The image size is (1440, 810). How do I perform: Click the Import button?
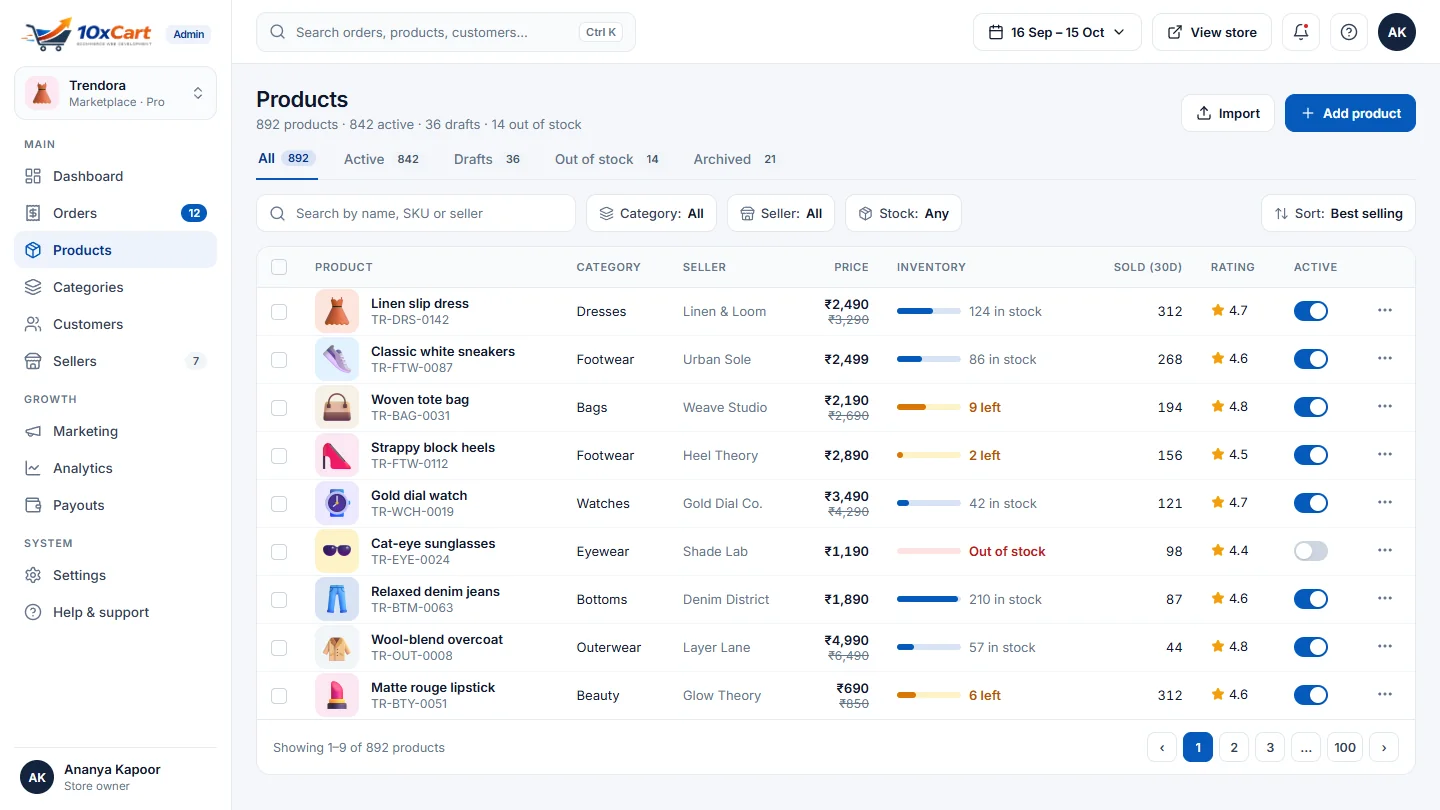pyautogui.click(x=1228, y=113)
